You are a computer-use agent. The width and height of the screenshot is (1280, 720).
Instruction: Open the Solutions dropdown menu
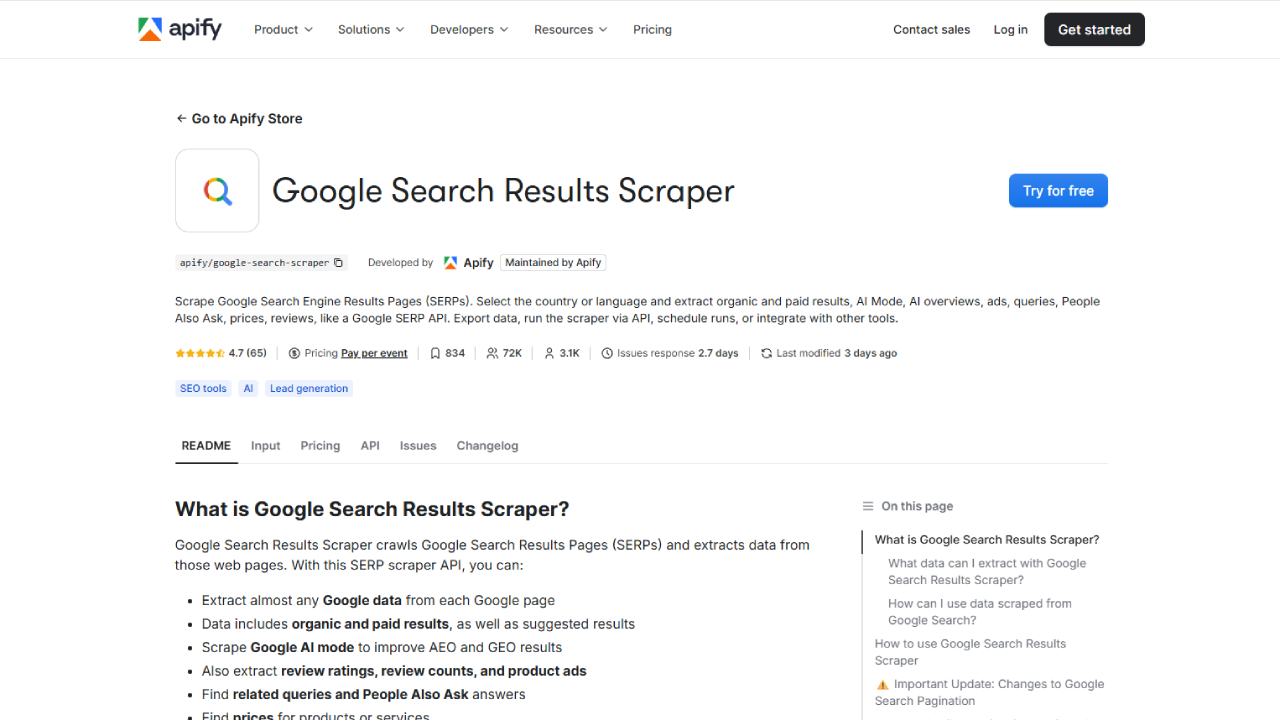coord(371,30)
